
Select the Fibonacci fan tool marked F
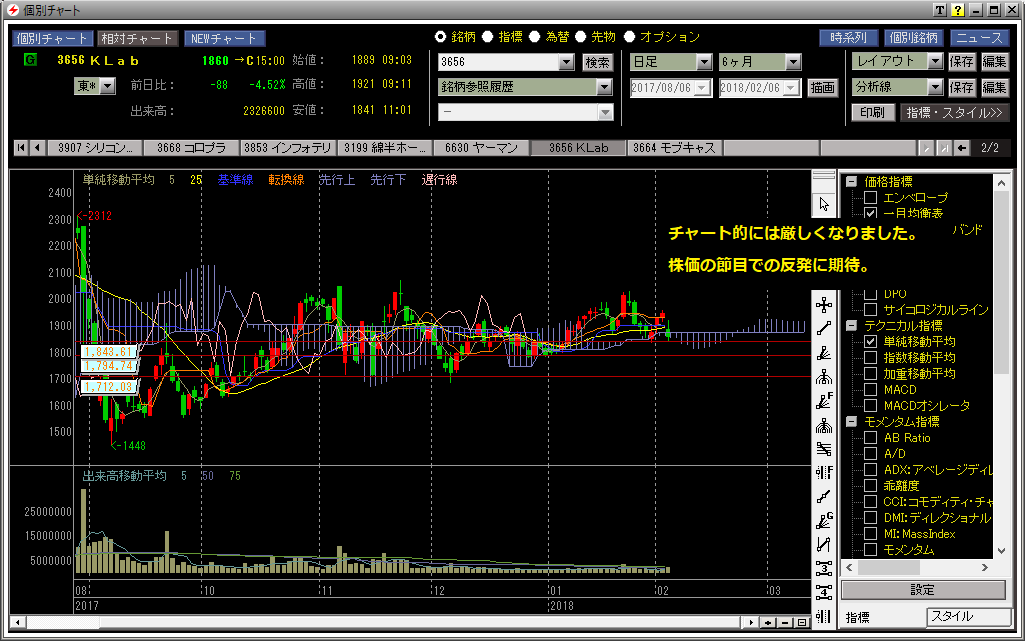click(824, 401)
